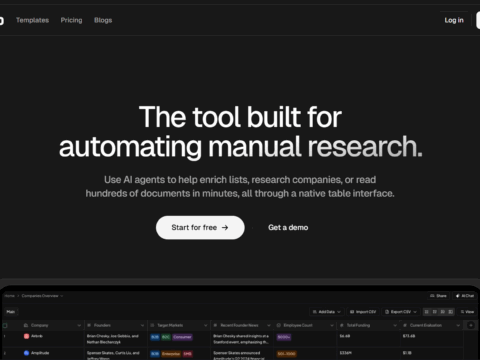This screenshot has width=480, height=360.
Task: Click the Get a demo link
Action: click(288, 228)
